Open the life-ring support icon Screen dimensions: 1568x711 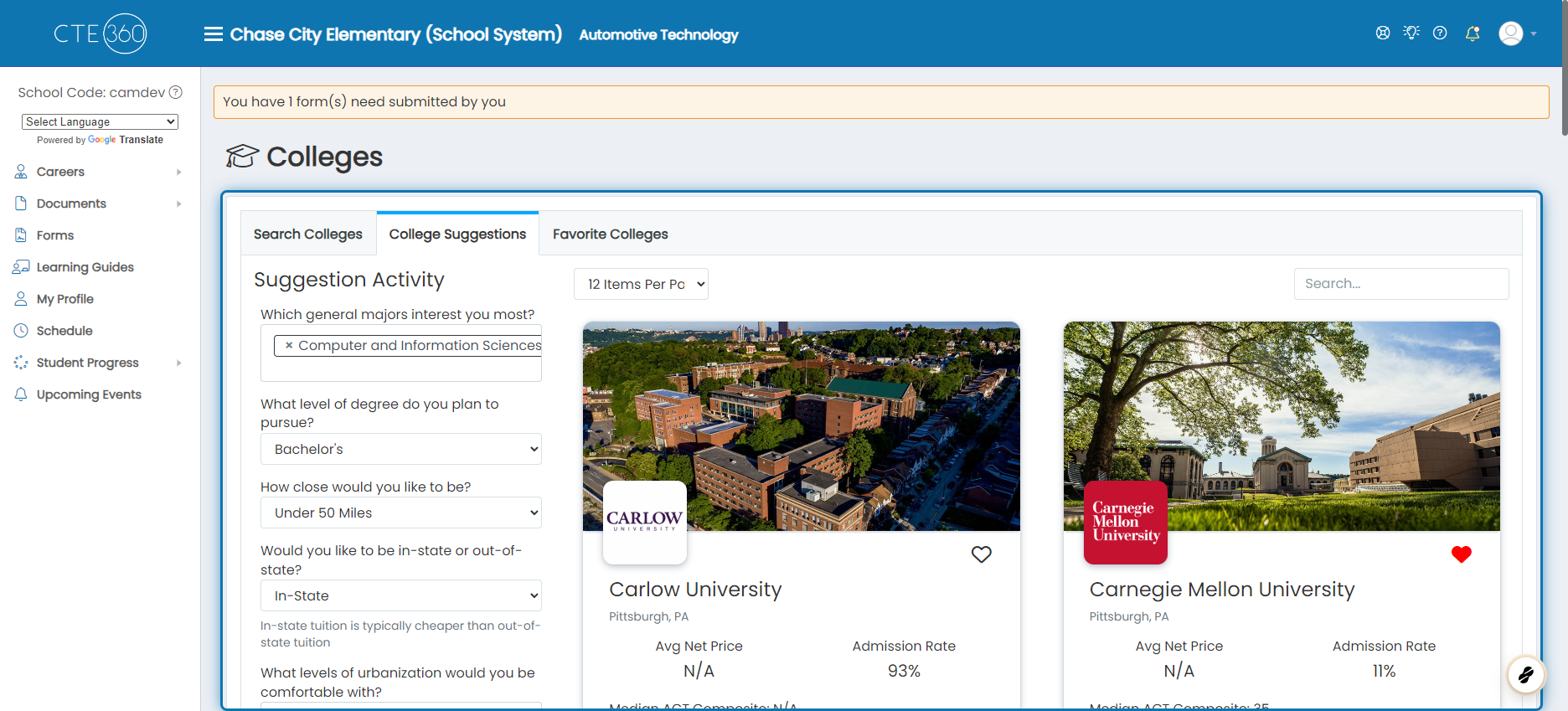click(x=1383, y=33)
